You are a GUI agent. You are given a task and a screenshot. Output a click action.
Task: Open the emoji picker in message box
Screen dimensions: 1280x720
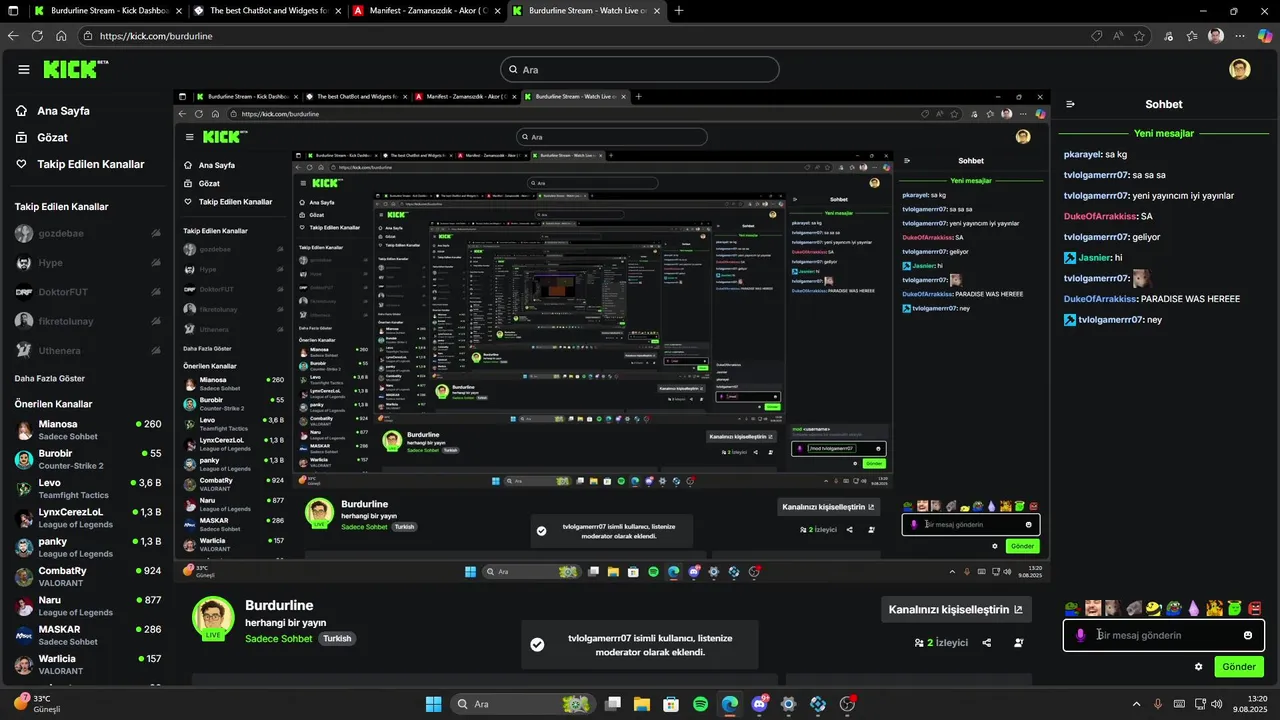coord(1248,635)
